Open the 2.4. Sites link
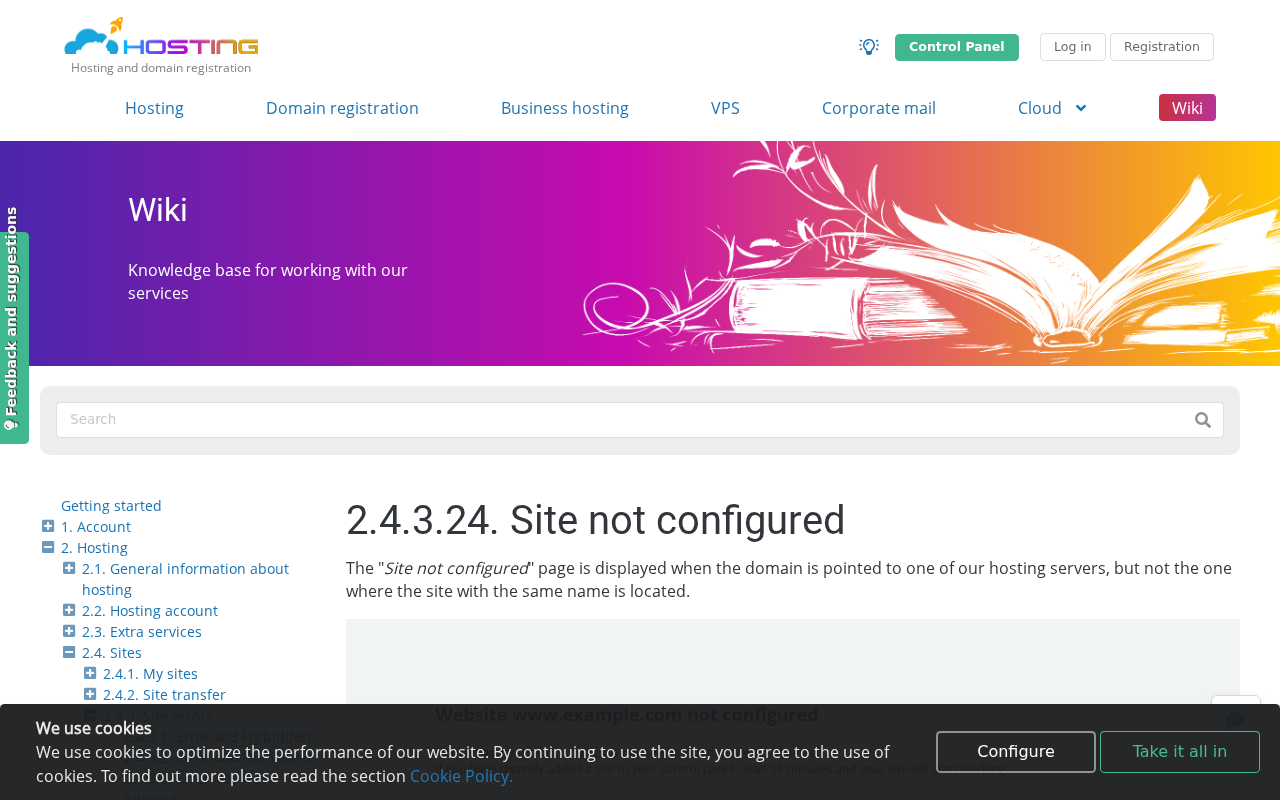This screenshot has height=800, width=1280. coord(112,653)
